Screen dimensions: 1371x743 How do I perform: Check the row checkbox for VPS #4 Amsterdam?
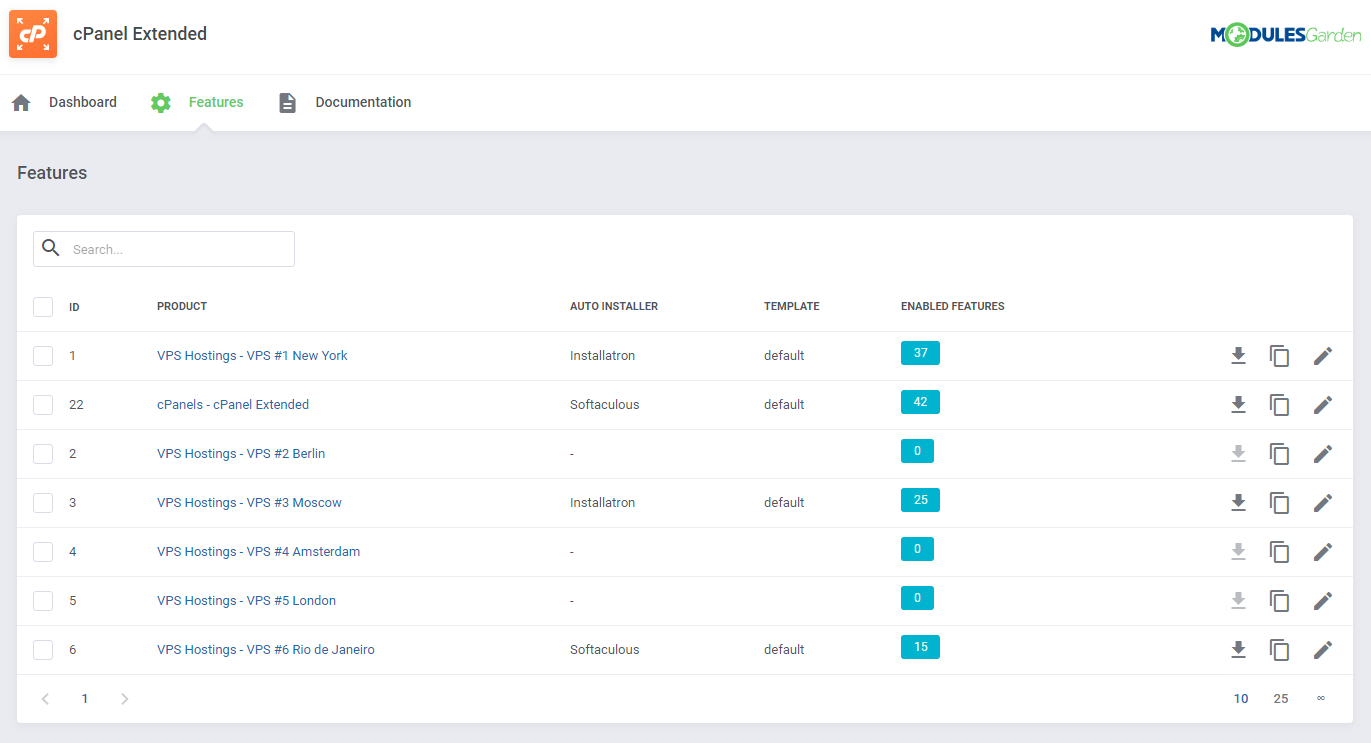pos(43,551)
